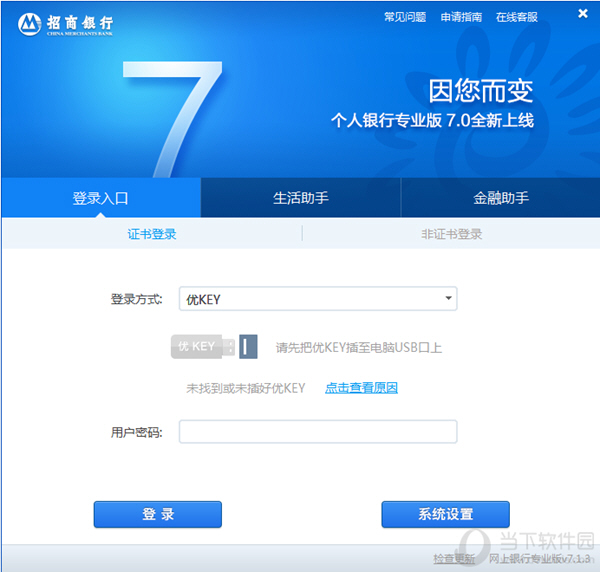The width and height of the screenshot is (600, 572).
Task: Open the 登录方式 dropdown showing 优KEY
Action: [318, 298]
